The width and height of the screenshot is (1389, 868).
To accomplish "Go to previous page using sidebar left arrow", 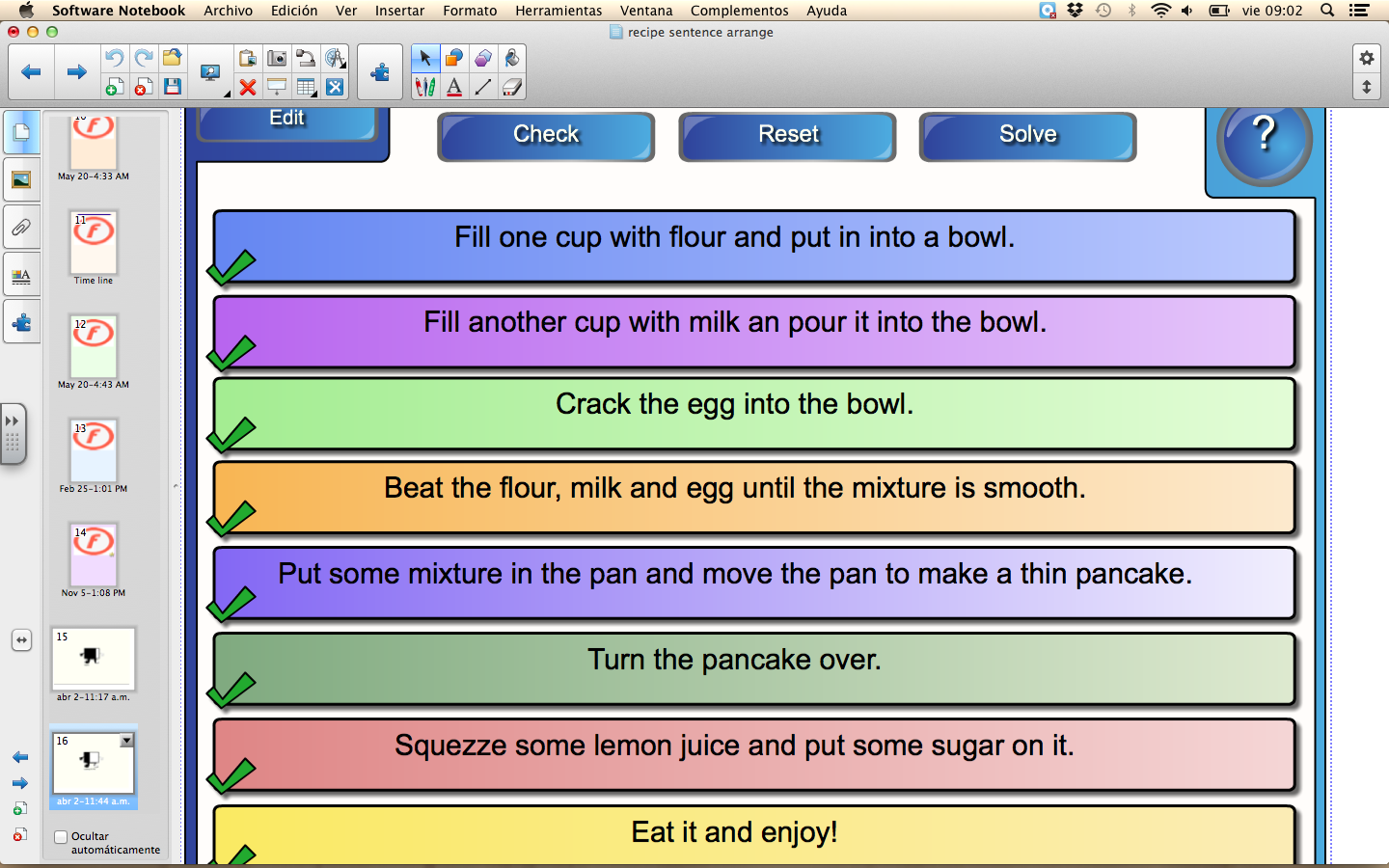I will coord(20,757).
